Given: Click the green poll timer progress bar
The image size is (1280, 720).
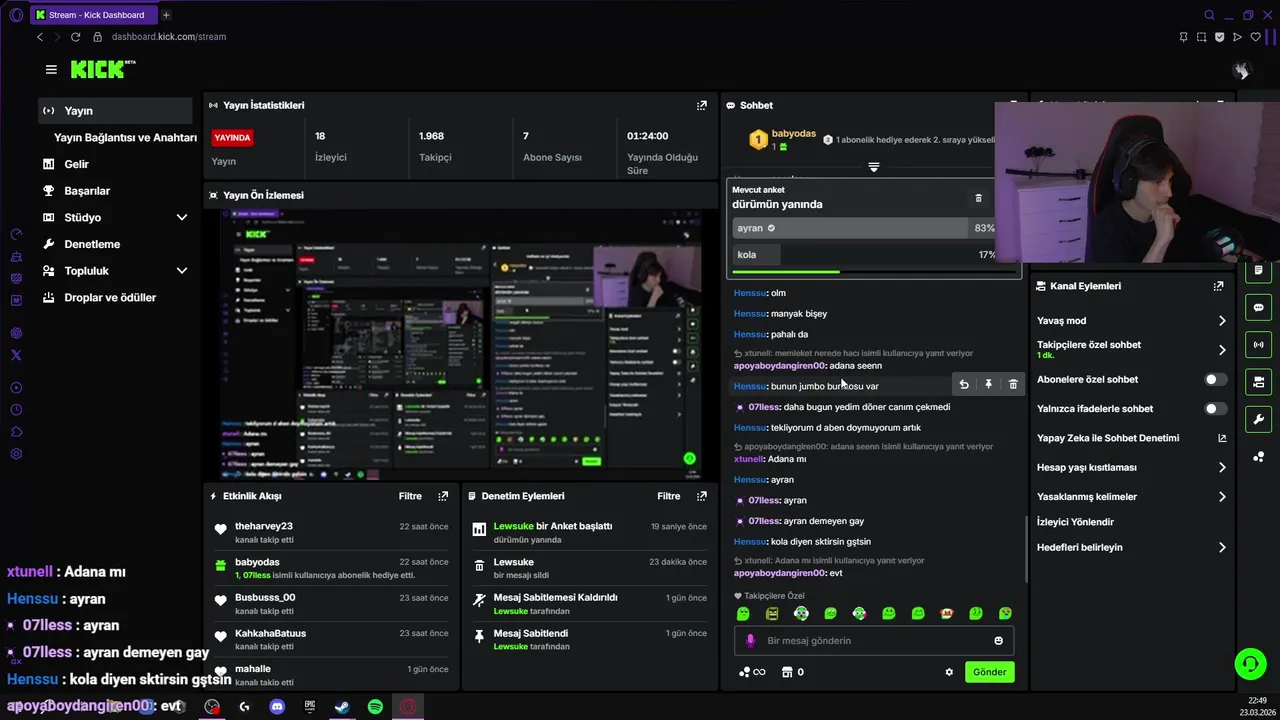Looking at the screenshot, I should (786, 272).
